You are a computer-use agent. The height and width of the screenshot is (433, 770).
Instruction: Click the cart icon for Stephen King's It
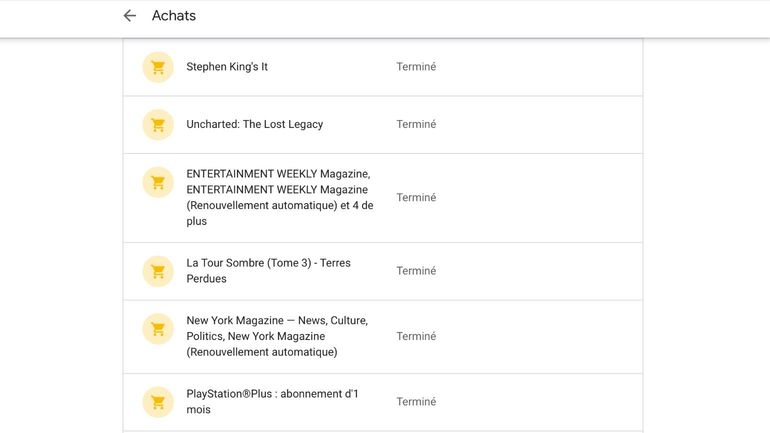click(158, 67)
